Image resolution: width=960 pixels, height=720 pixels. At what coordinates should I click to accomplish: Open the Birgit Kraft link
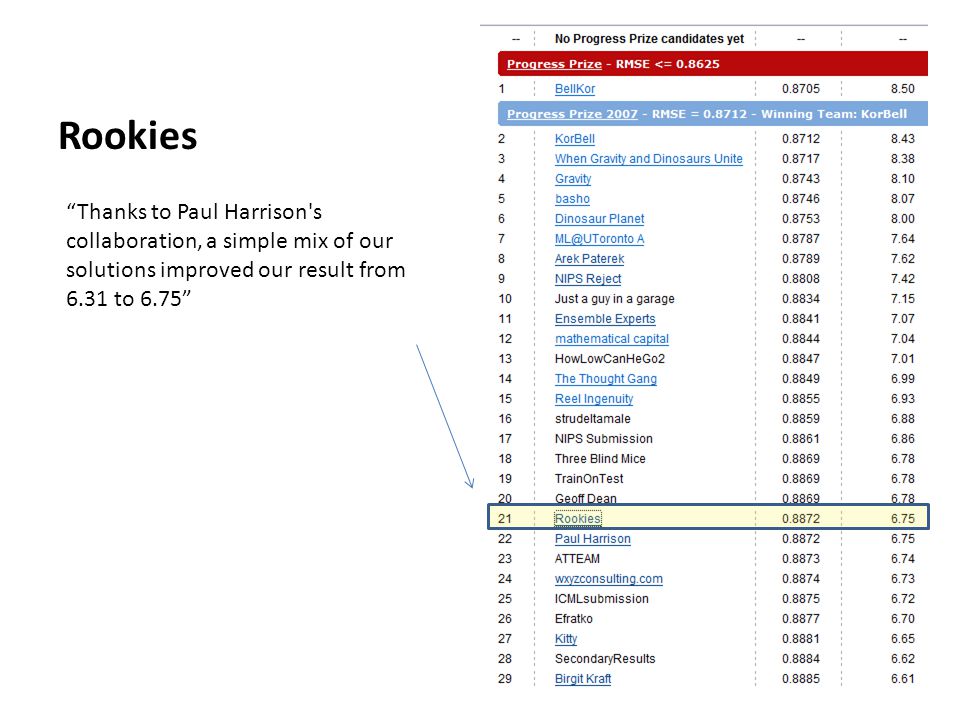pos(583,679)
